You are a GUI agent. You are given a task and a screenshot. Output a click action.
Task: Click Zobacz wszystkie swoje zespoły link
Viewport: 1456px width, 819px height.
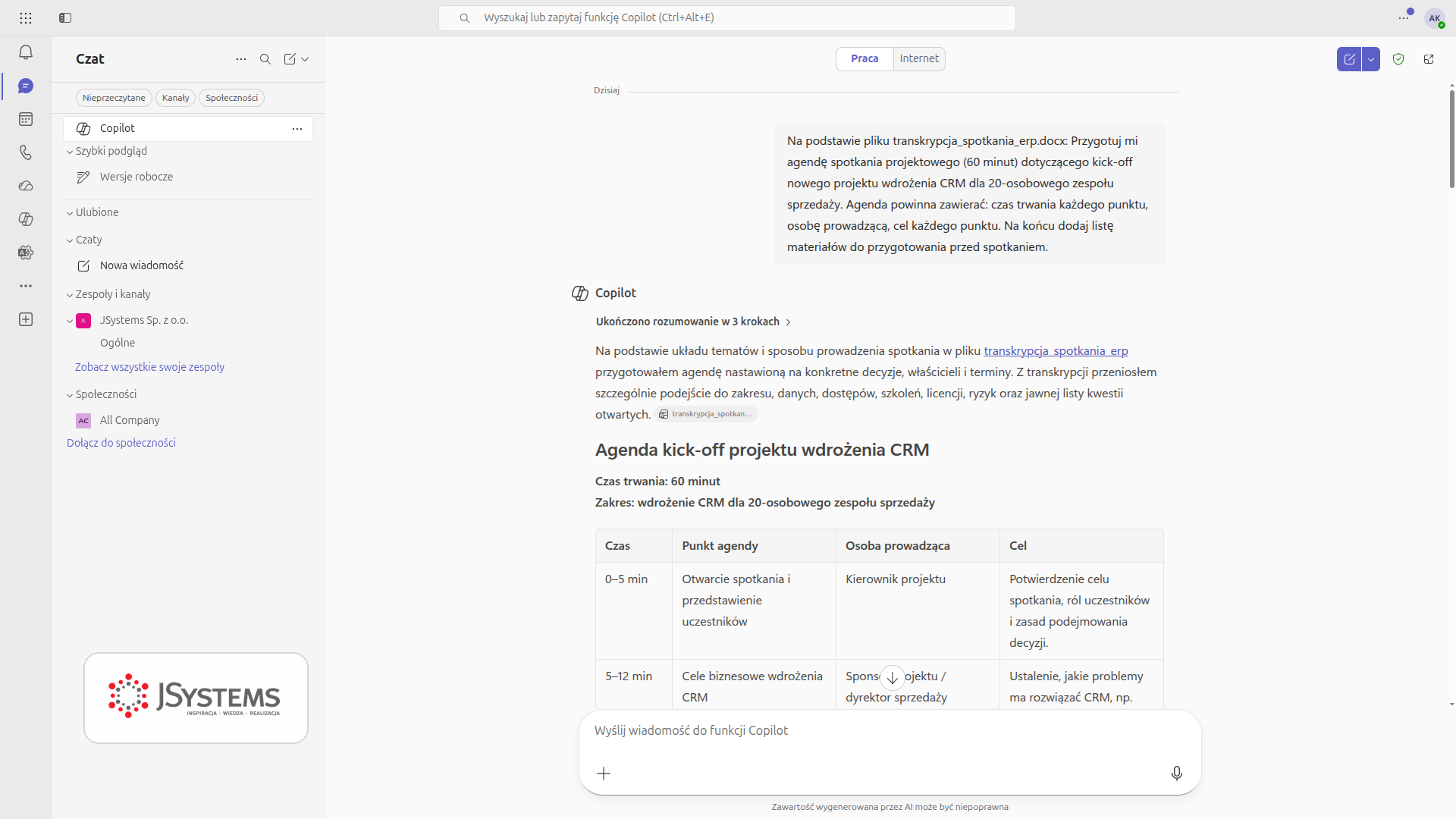click(149, 368)
